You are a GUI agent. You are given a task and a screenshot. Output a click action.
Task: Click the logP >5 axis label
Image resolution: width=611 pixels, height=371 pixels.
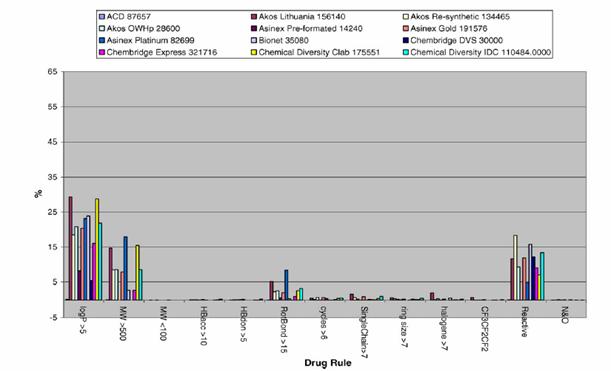tap(83, 320)
